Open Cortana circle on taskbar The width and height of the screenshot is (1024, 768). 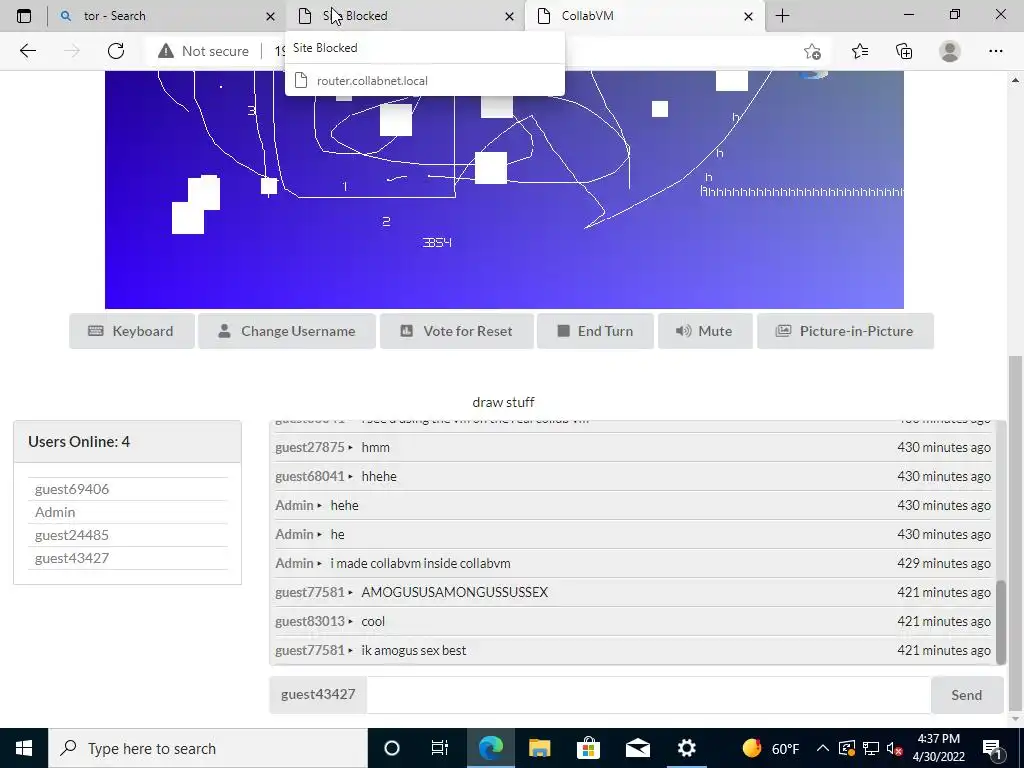(392, 748)
